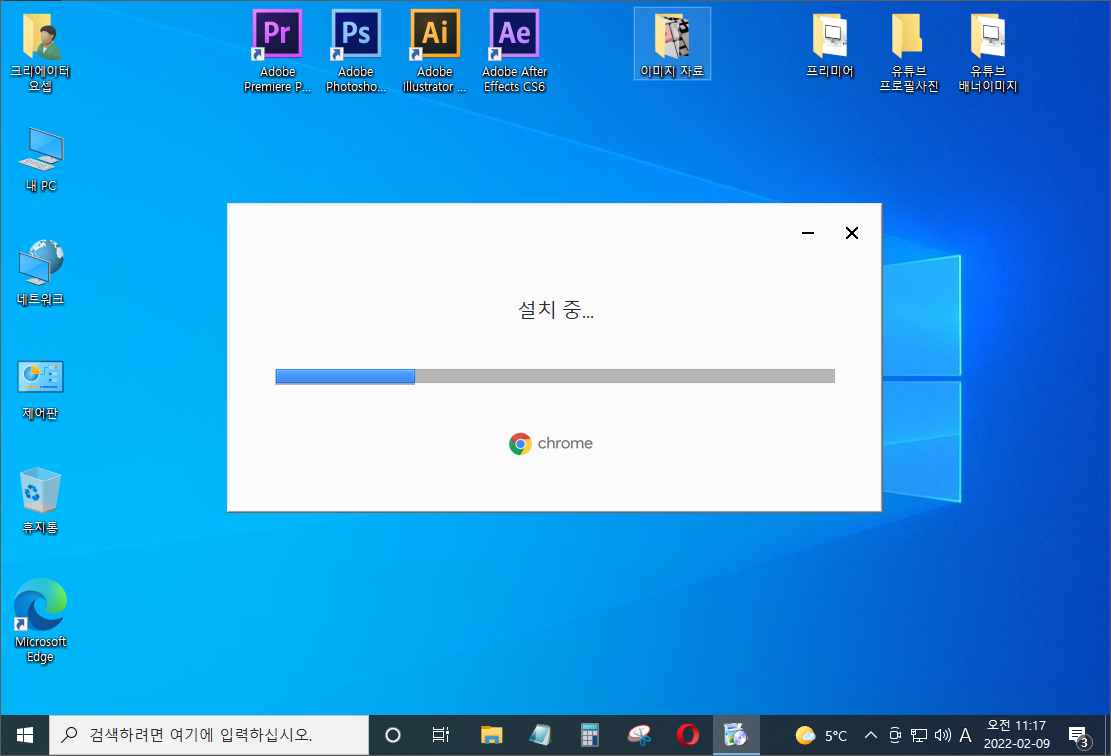Screen dimensions: 1111x756
Task: Open Cortana from the taskbar circle
Action: click(393, 735)
